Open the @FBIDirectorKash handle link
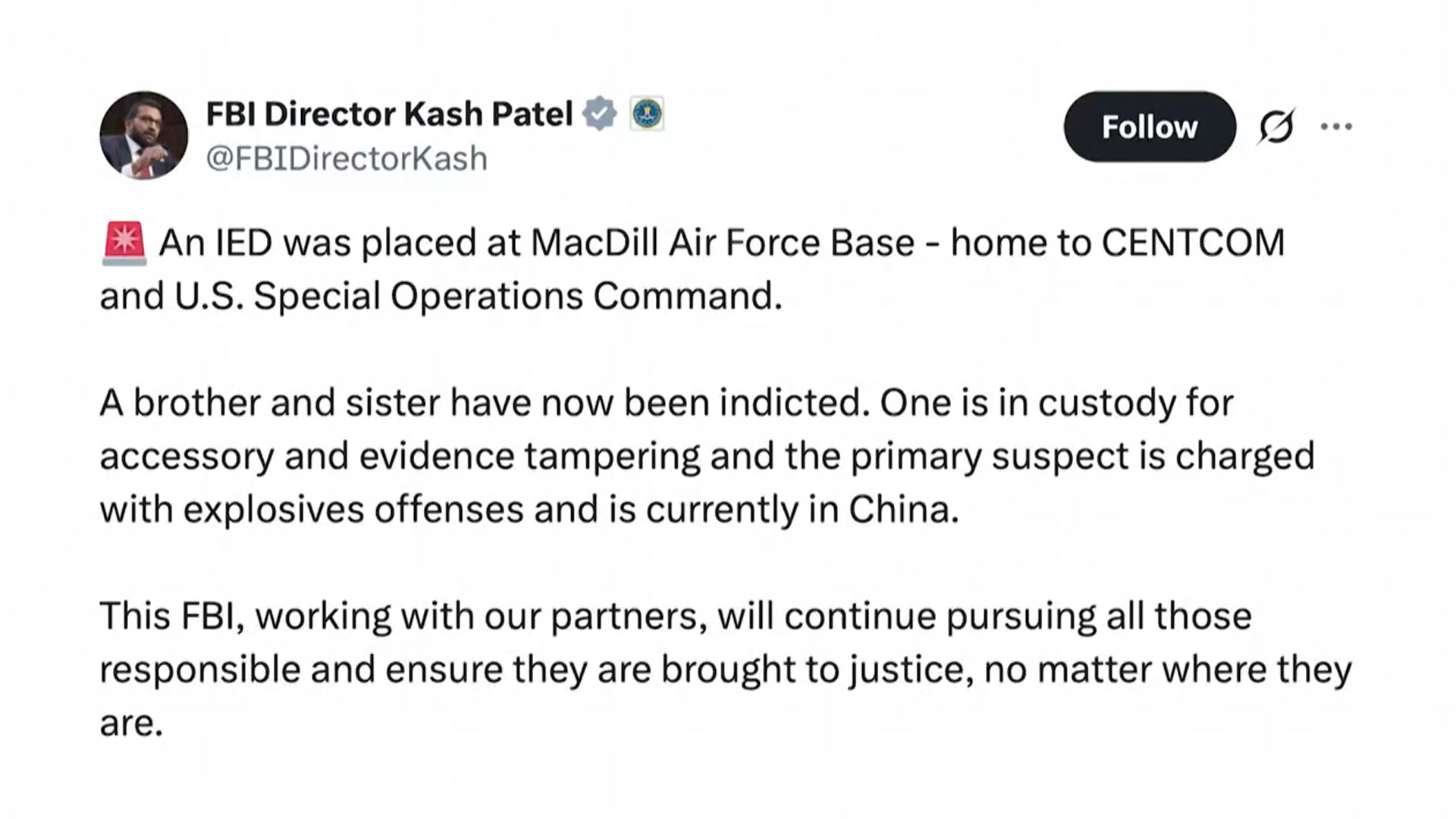This screenshot has height=819, width=1456. click(x=347, y=159)
